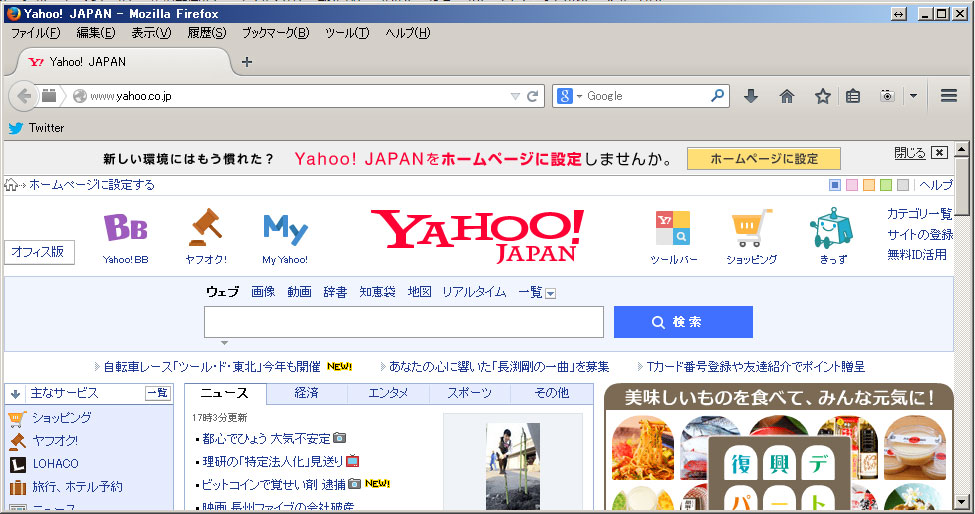This screenshot has height=514, width=975.
Task: Click the Yahoo search input field
Action: (404, 322)
